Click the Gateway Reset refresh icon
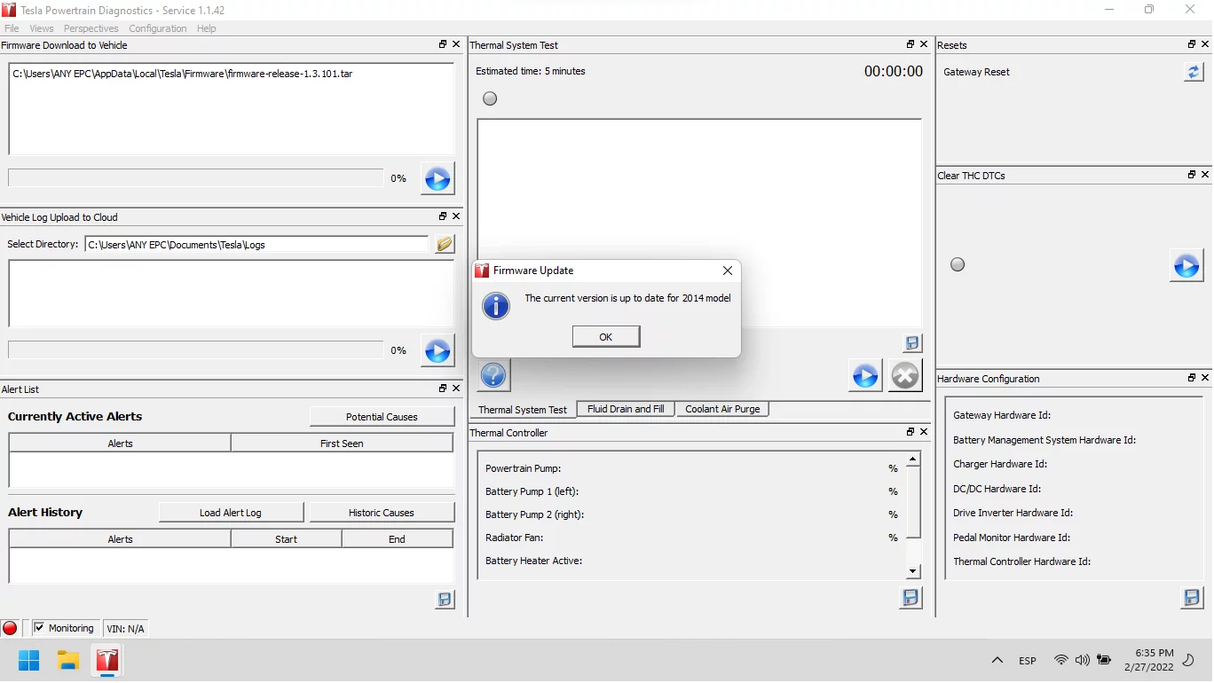 coord(1193,72)
